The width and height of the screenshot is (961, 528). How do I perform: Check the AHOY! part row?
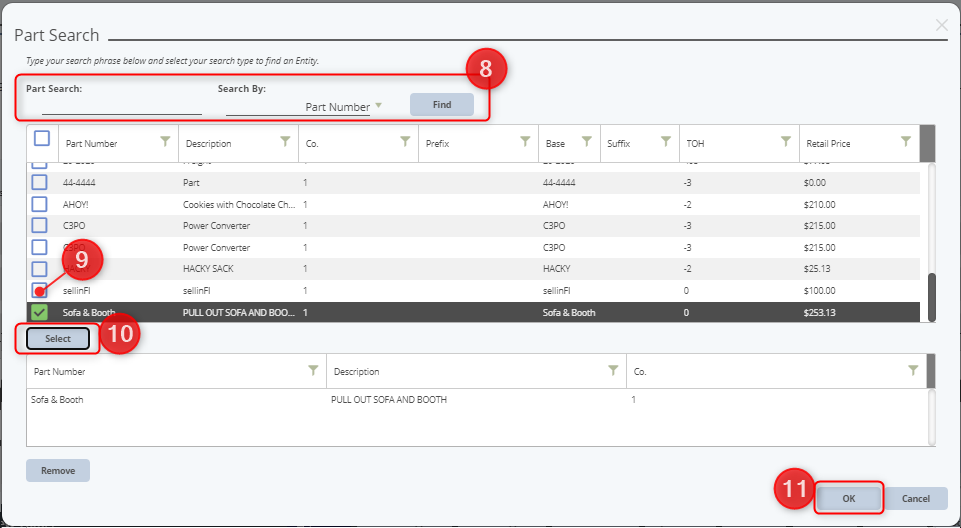[39, 204]
